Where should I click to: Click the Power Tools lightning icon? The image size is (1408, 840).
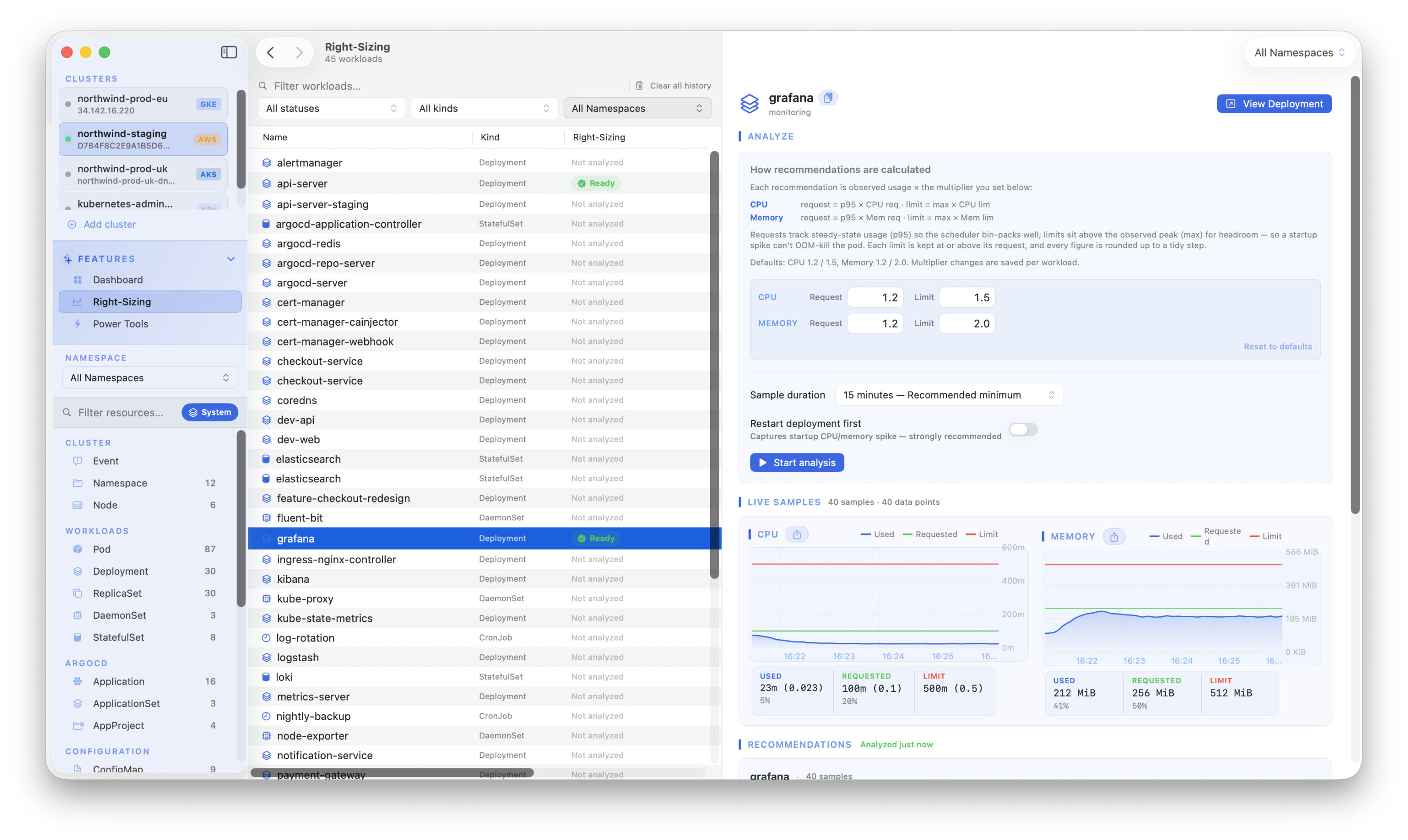pyautogui.click(x=78, y=324)
